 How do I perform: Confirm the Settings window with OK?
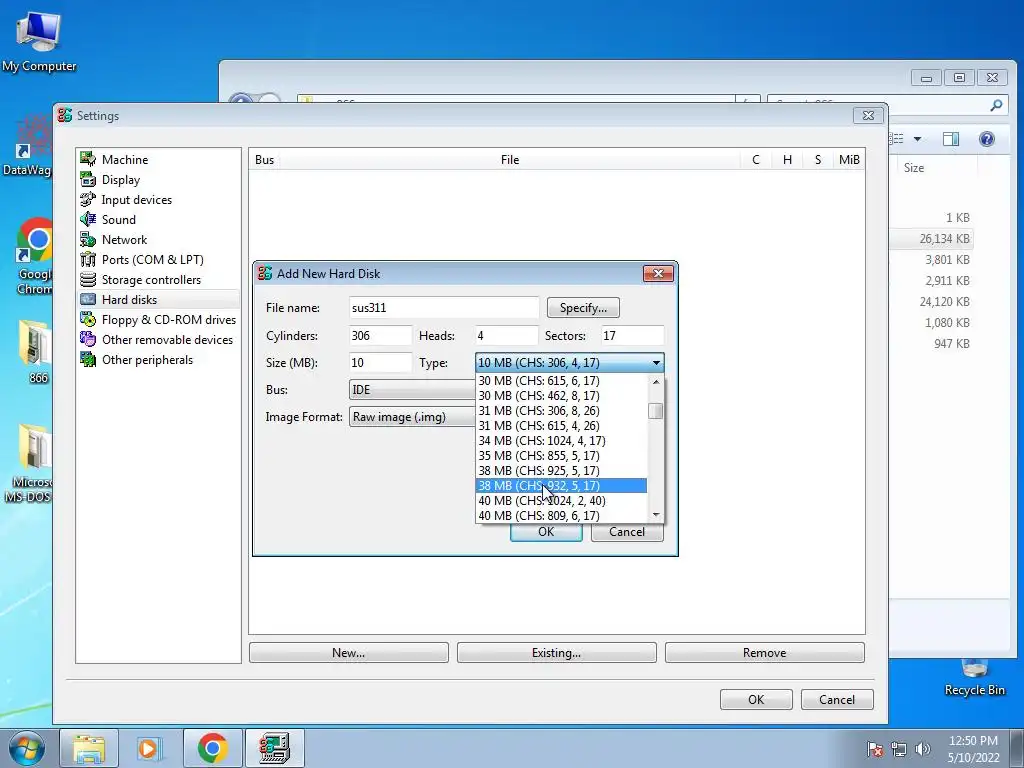click(756, 699)
